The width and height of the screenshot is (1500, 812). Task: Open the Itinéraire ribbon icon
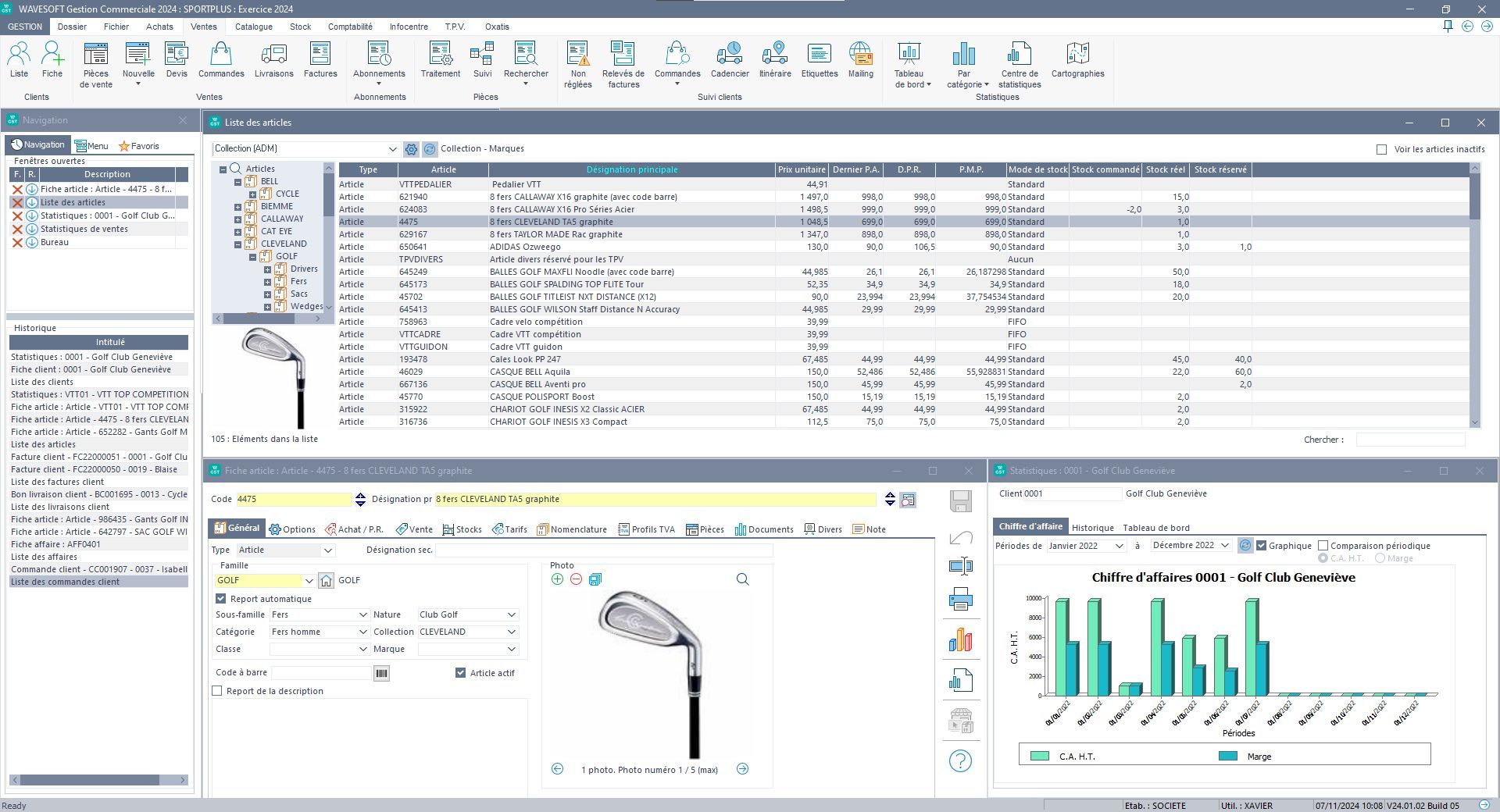[775, 60]
